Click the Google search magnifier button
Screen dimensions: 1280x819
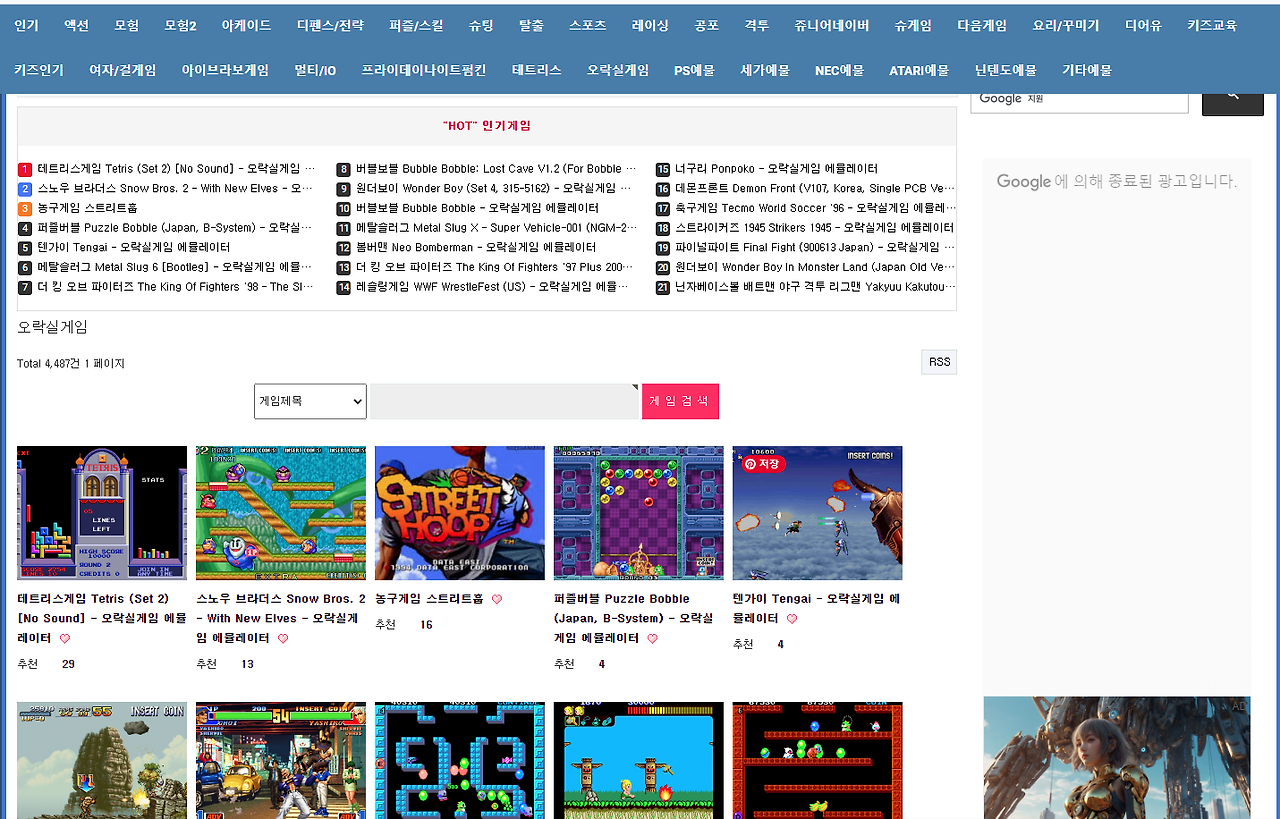point(1232,100)
